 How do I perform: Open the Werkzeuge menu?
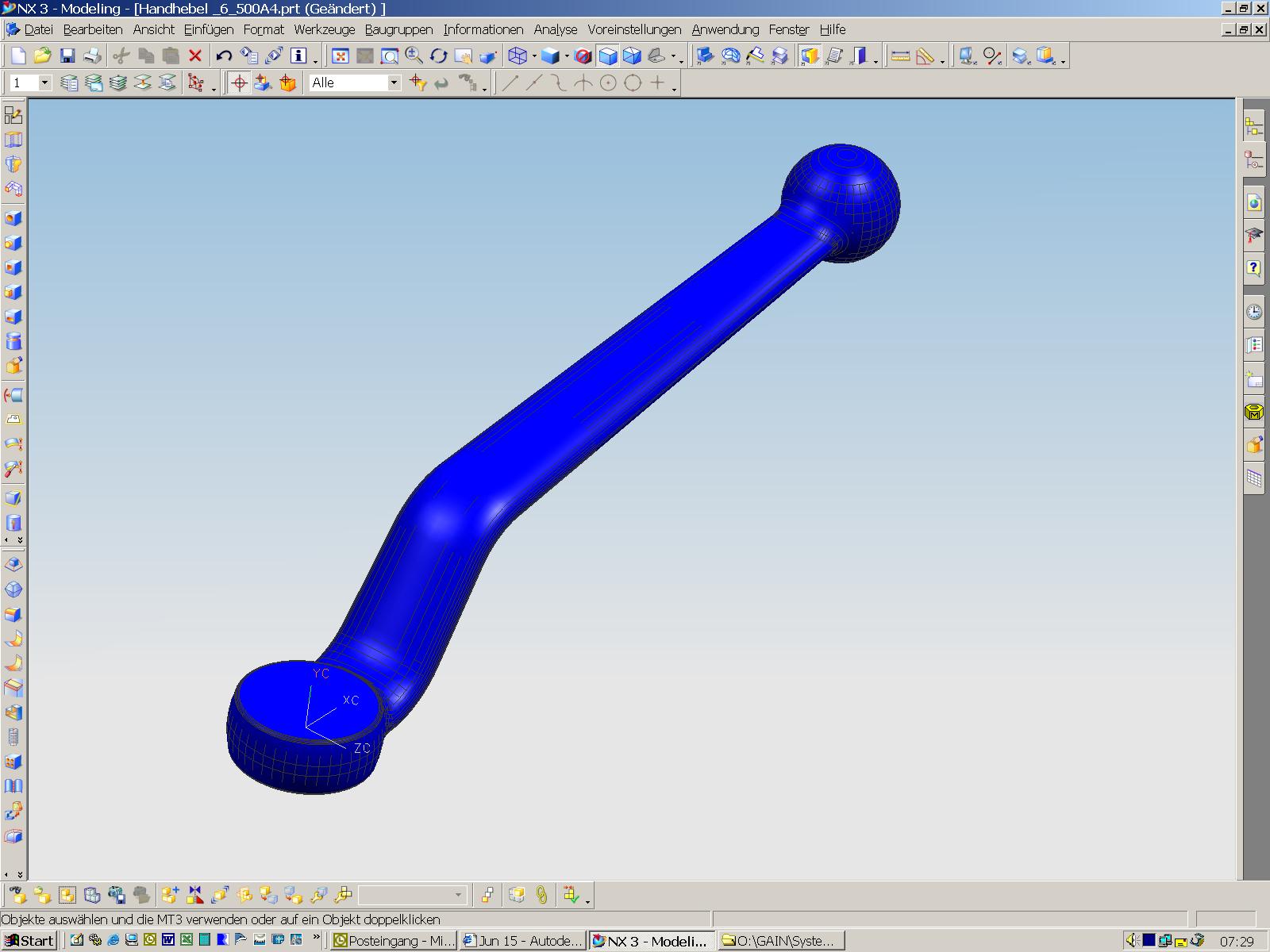point(325,29)
